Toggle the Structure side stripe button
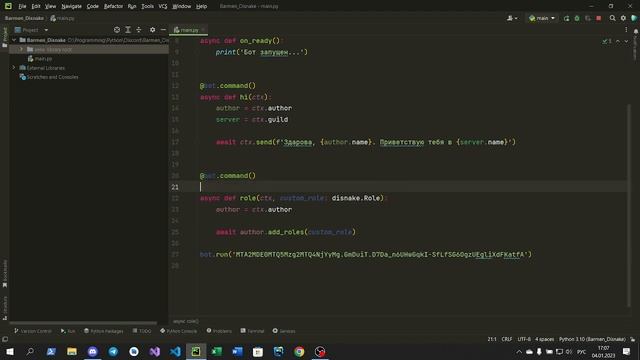Viewport: 640px width, 360px height. coord(4,308)
